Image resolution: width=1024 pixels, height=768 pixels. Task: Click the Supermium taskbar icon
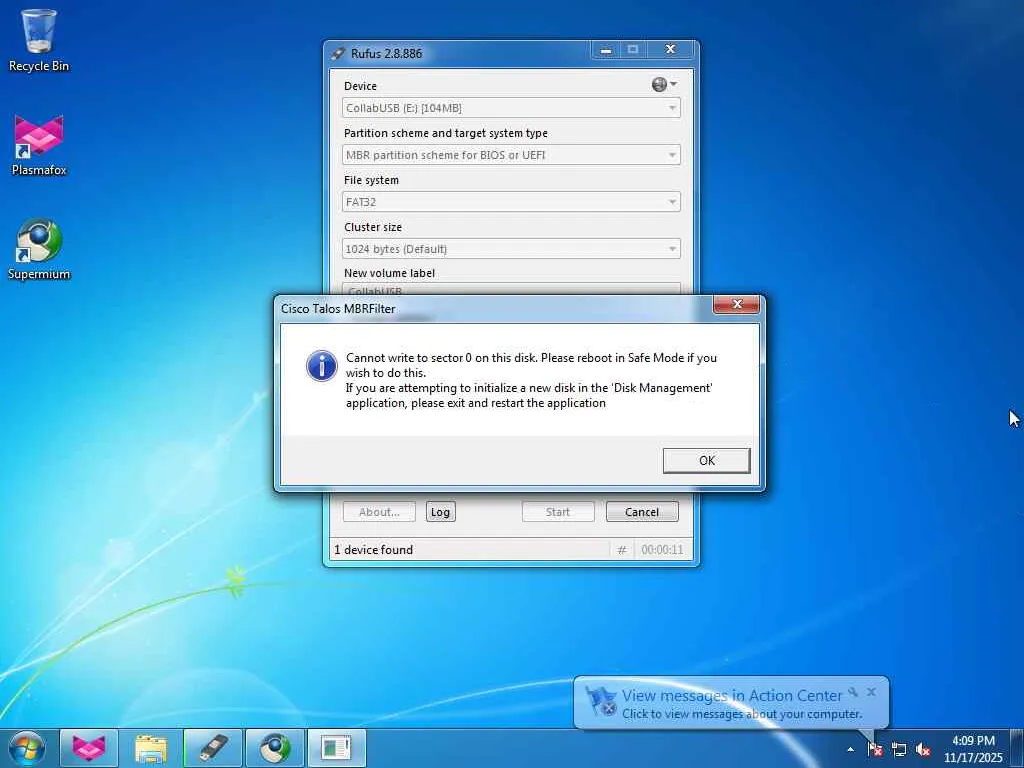click(x=275, y=748)
